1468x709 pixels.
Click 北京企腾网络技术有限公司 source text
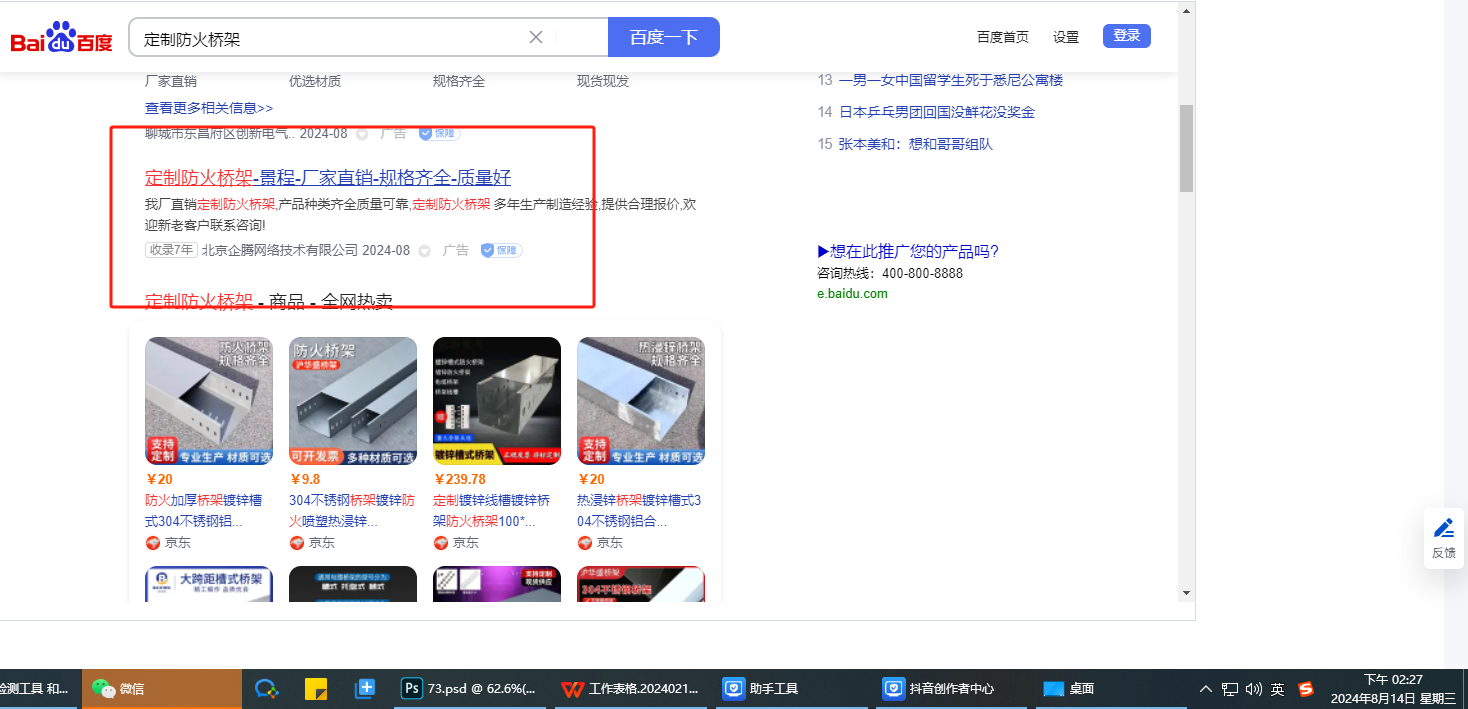(x=280, y=250)
